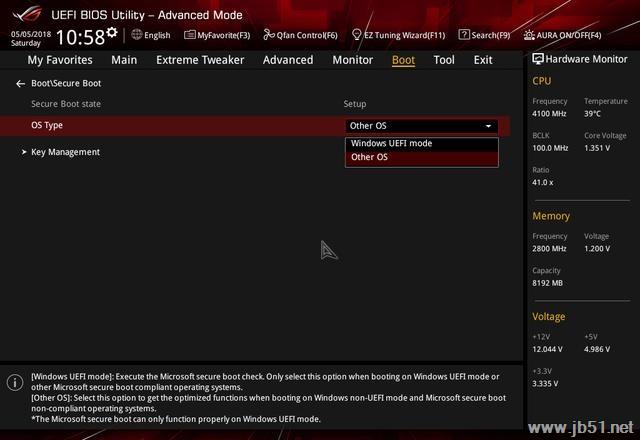Click the info icon in the help panel
This screenshot has height=440, width=640.
(15, 382)
